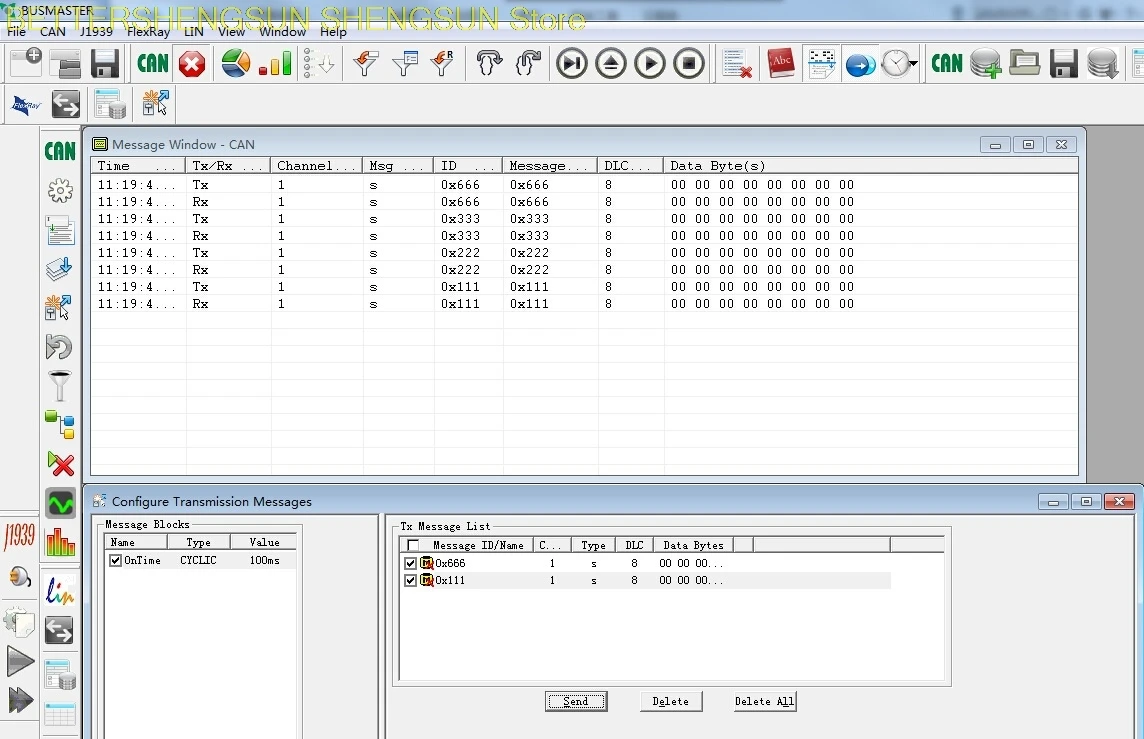Click the 100ms value in Message Blocks
The width and height of the screenshot is (1144, 739).
click(x=264, y=560)
